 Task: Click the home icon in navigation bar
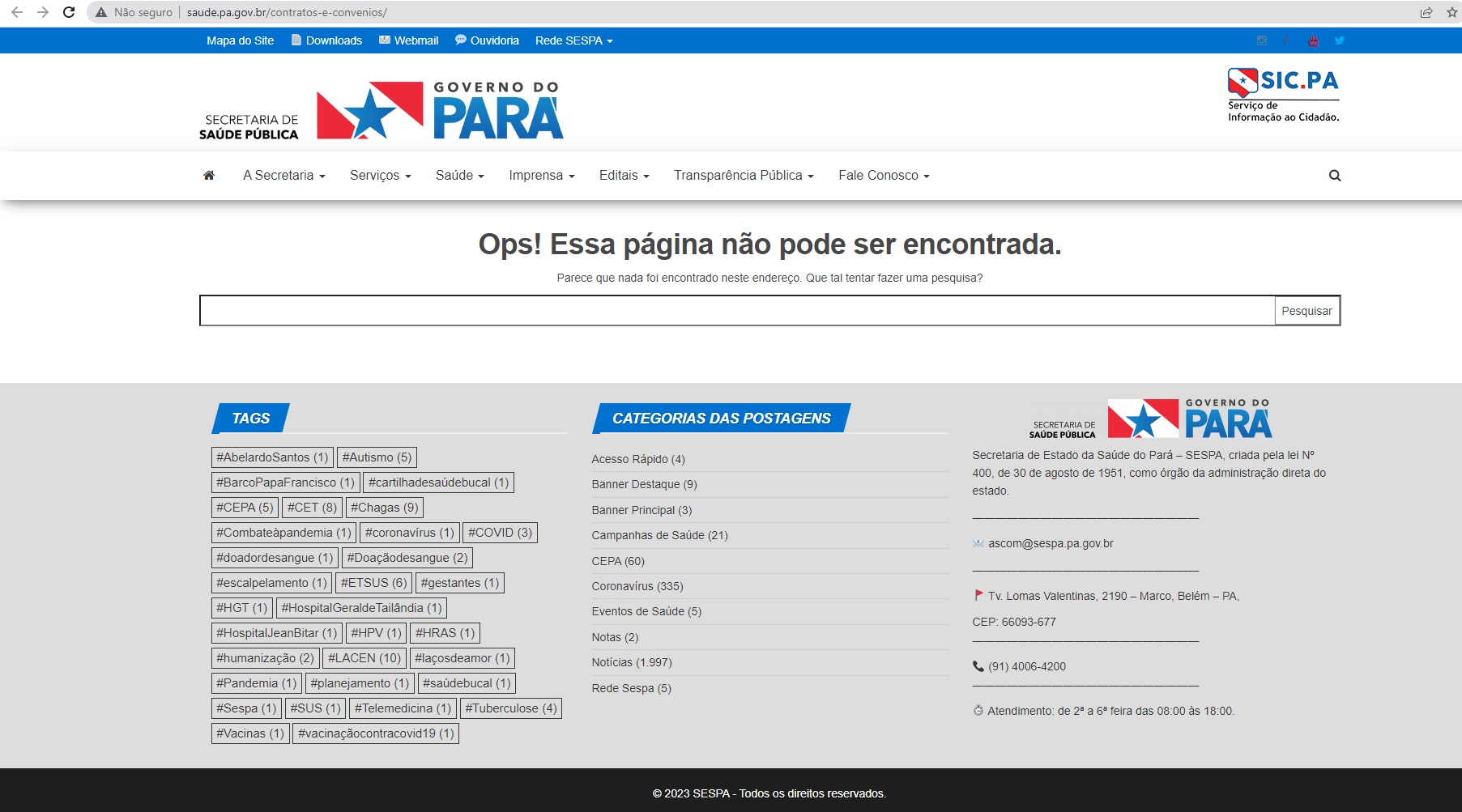click(209, 176)
